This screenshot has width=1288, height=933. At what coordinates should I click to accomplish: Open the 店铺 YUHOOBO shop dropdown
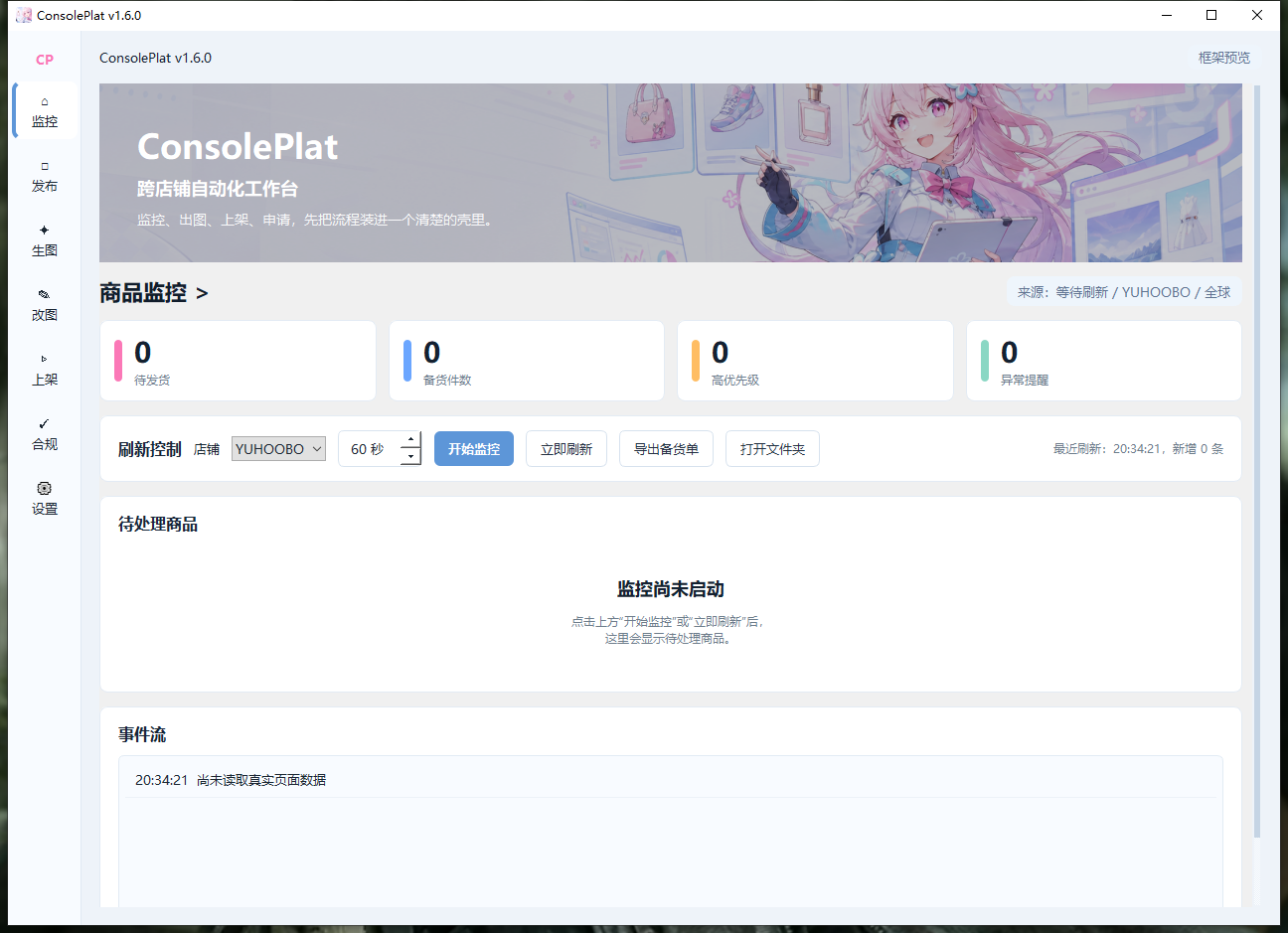(278, 449)
